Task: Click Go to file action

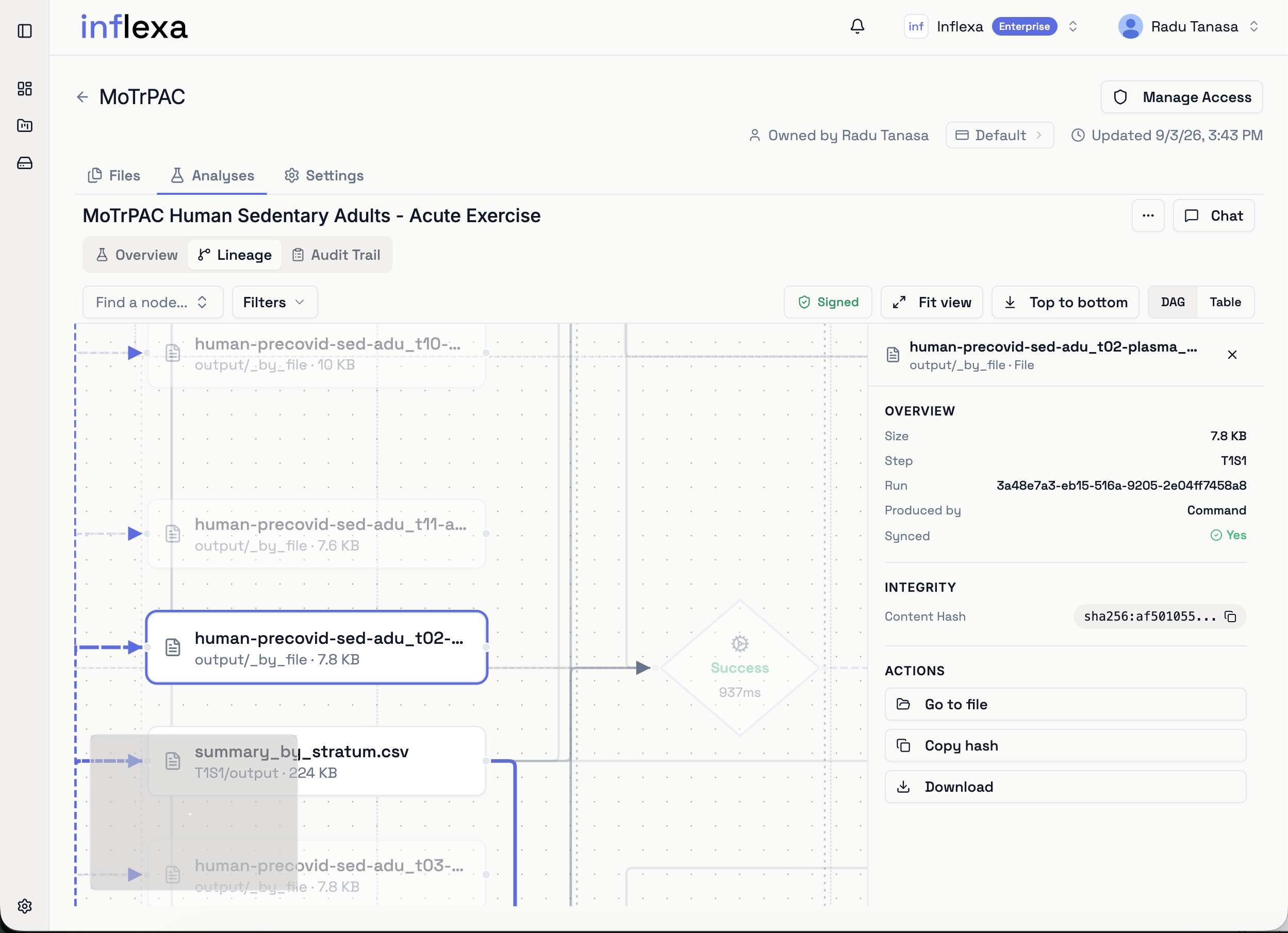Action: point(1065,704)
